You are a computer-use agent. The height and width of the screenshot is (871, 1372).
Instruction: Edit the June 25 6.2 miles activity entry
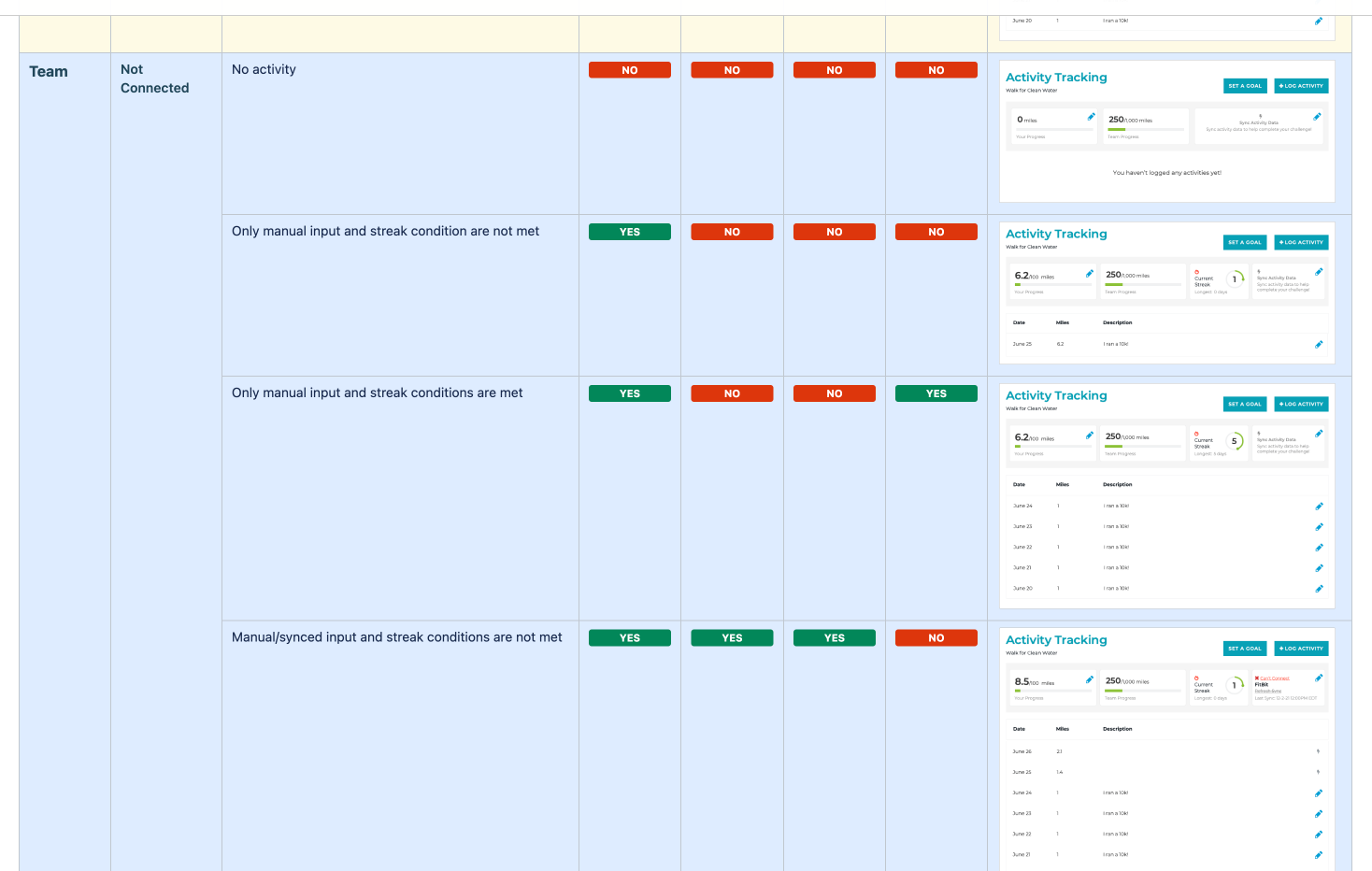click(1319, 345)
